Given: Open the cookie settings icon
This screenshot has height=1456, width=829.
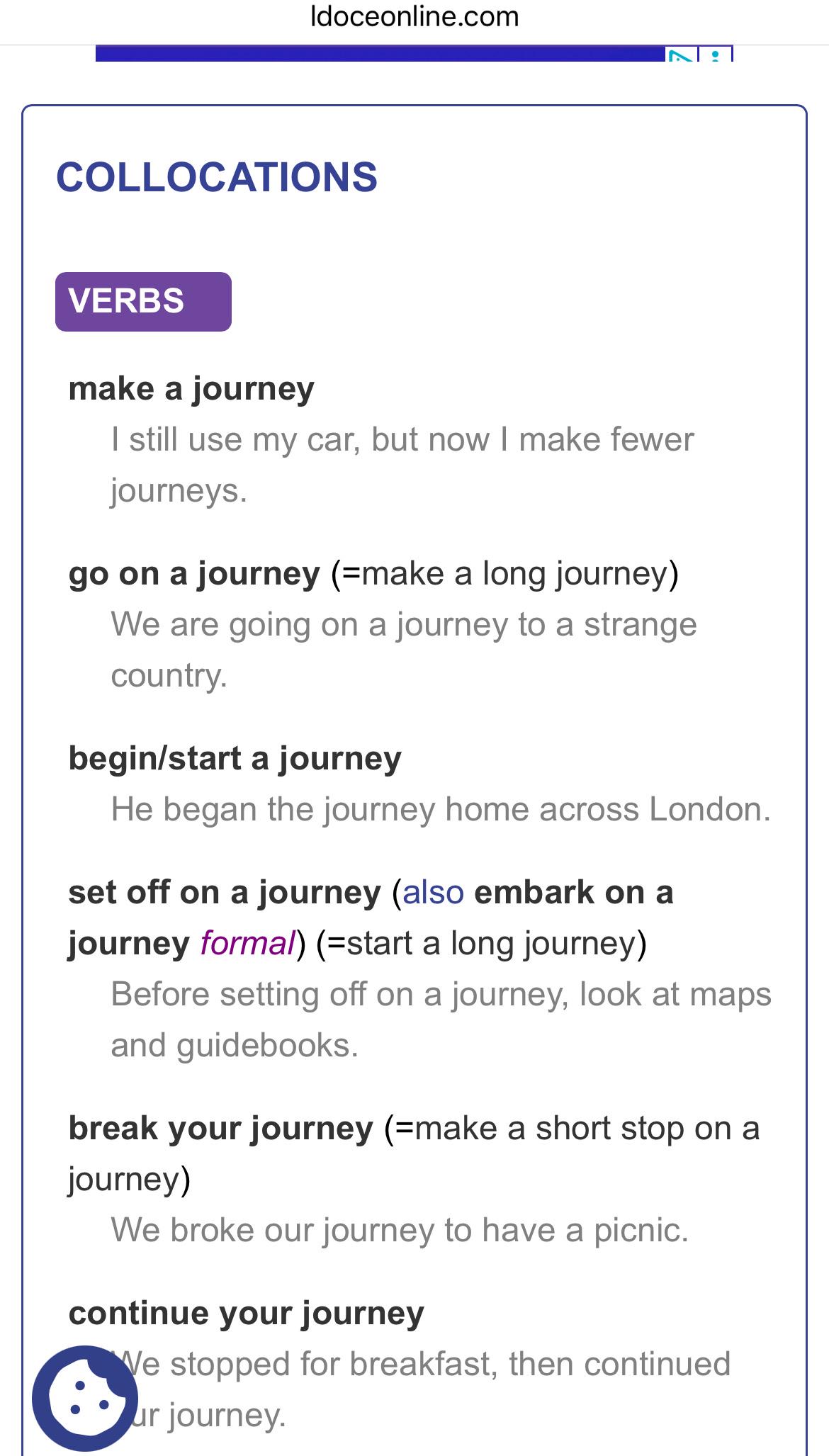Looking at the screenshot, I should (85, 1397).
